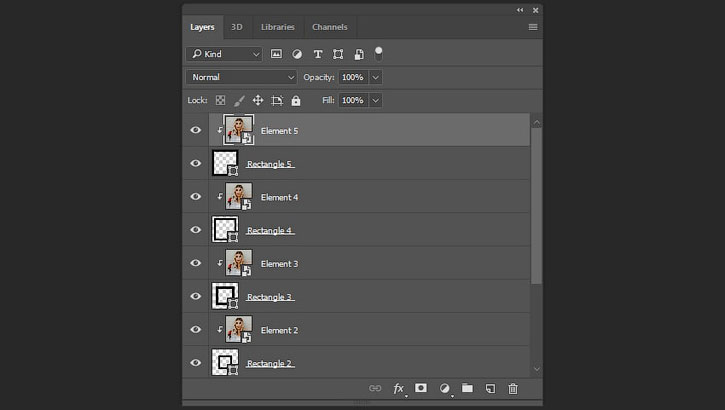Click the layers list scroll down arrow

tap(536, 369)
